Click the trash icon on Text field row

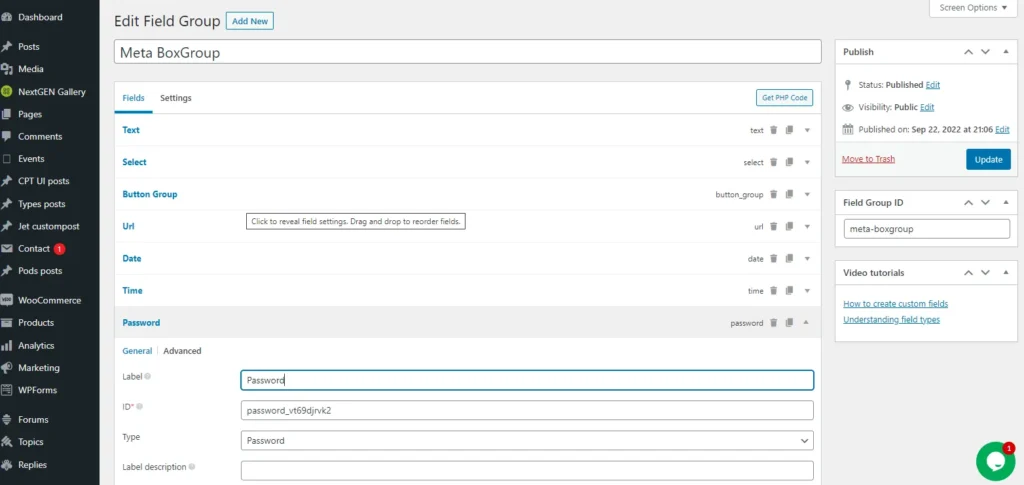773,130
